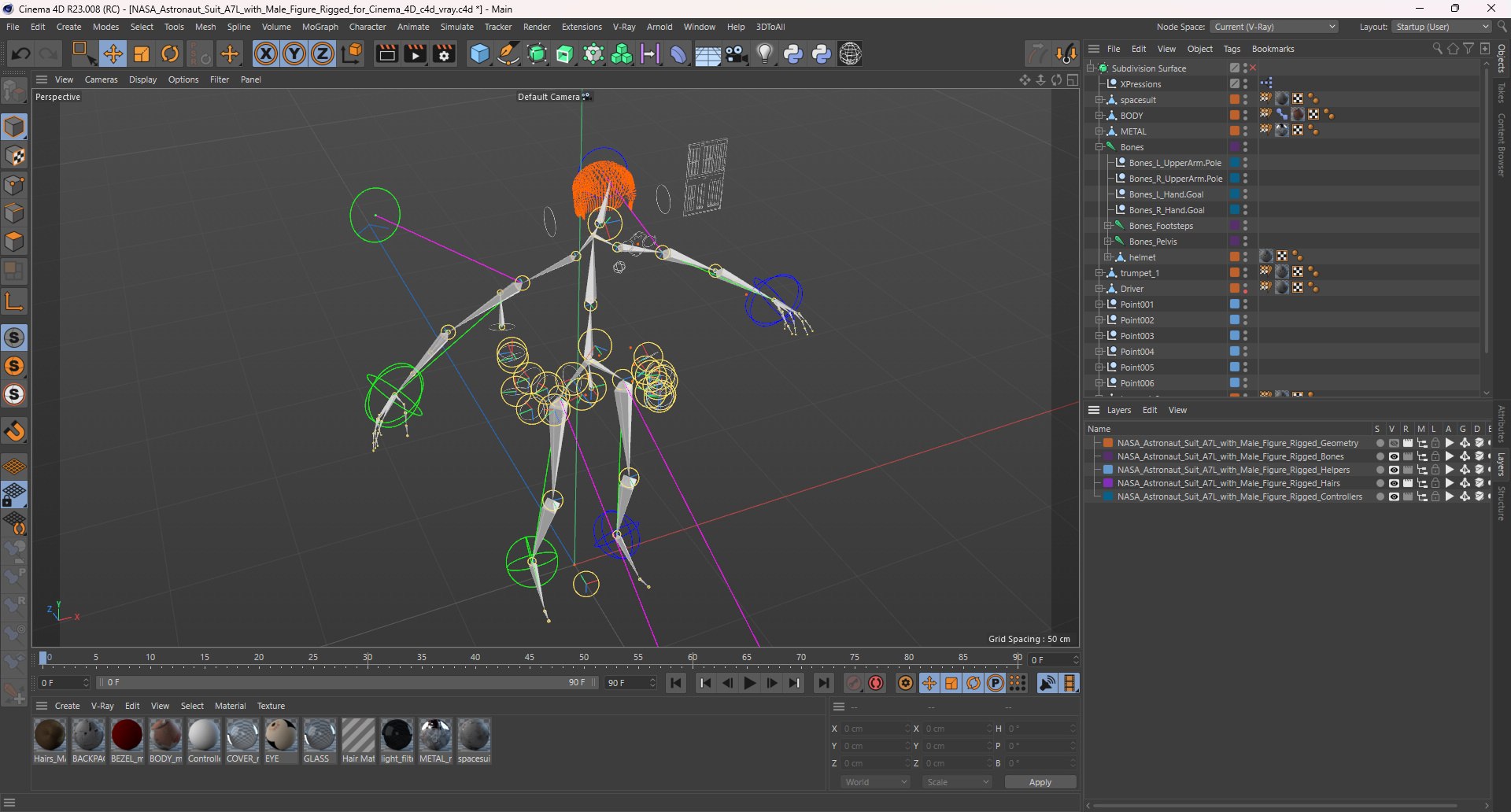Image resolution: width=1511 pixels, height=812 pixels.
Task: Open the Simulate menu
Action: 457,27
